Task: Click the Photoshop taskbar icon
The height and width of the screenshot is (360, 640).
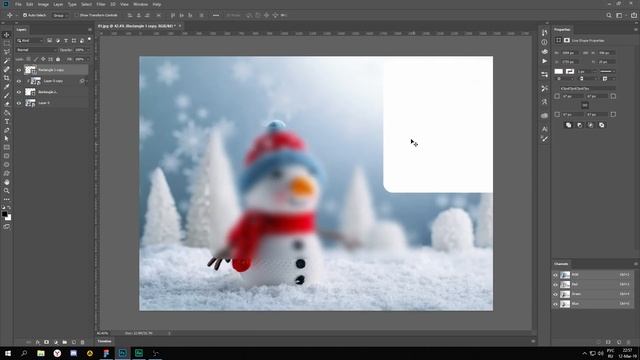Action: (x=122, y=353)
